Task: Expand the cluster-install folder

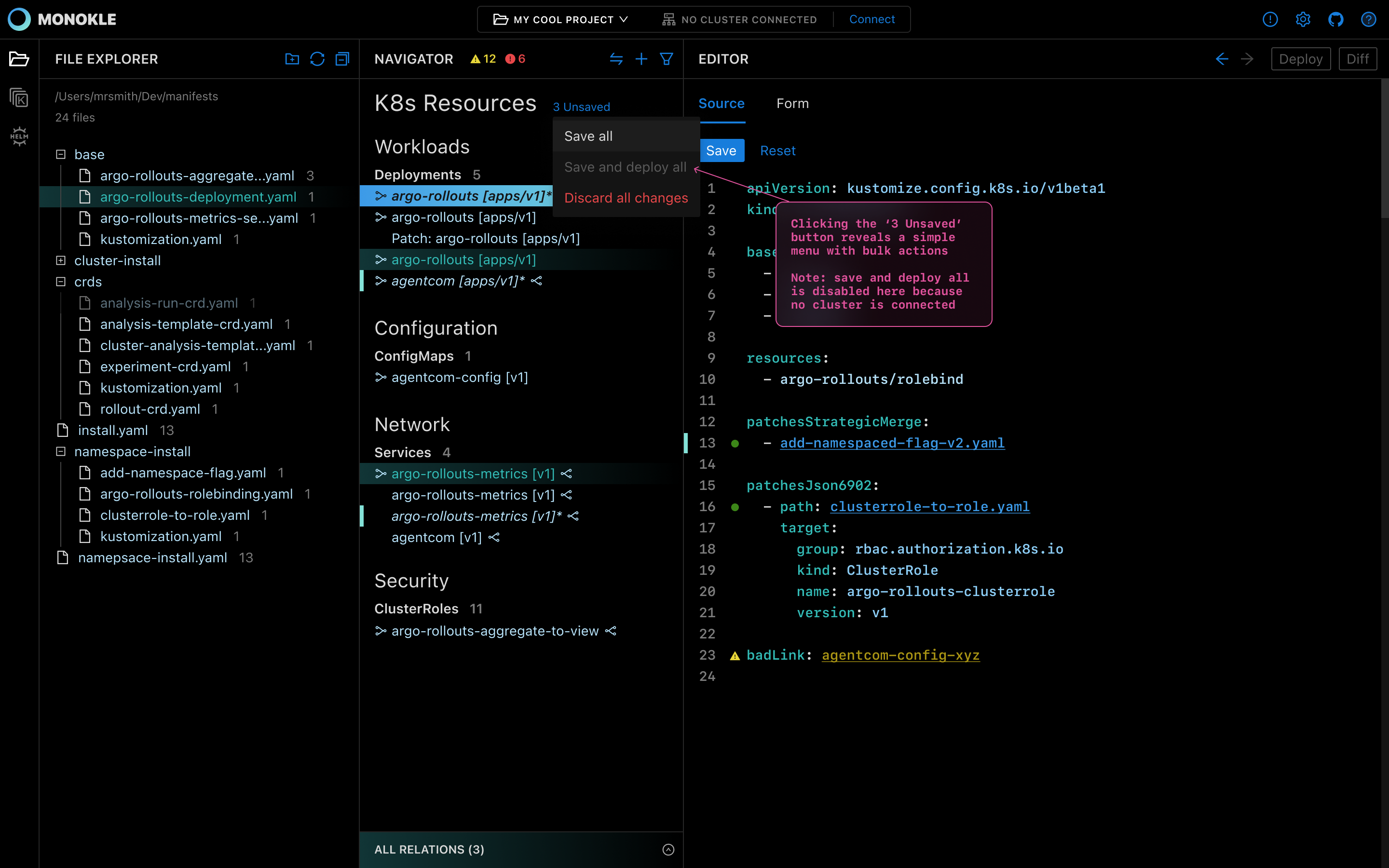Action: click(61, 260)
